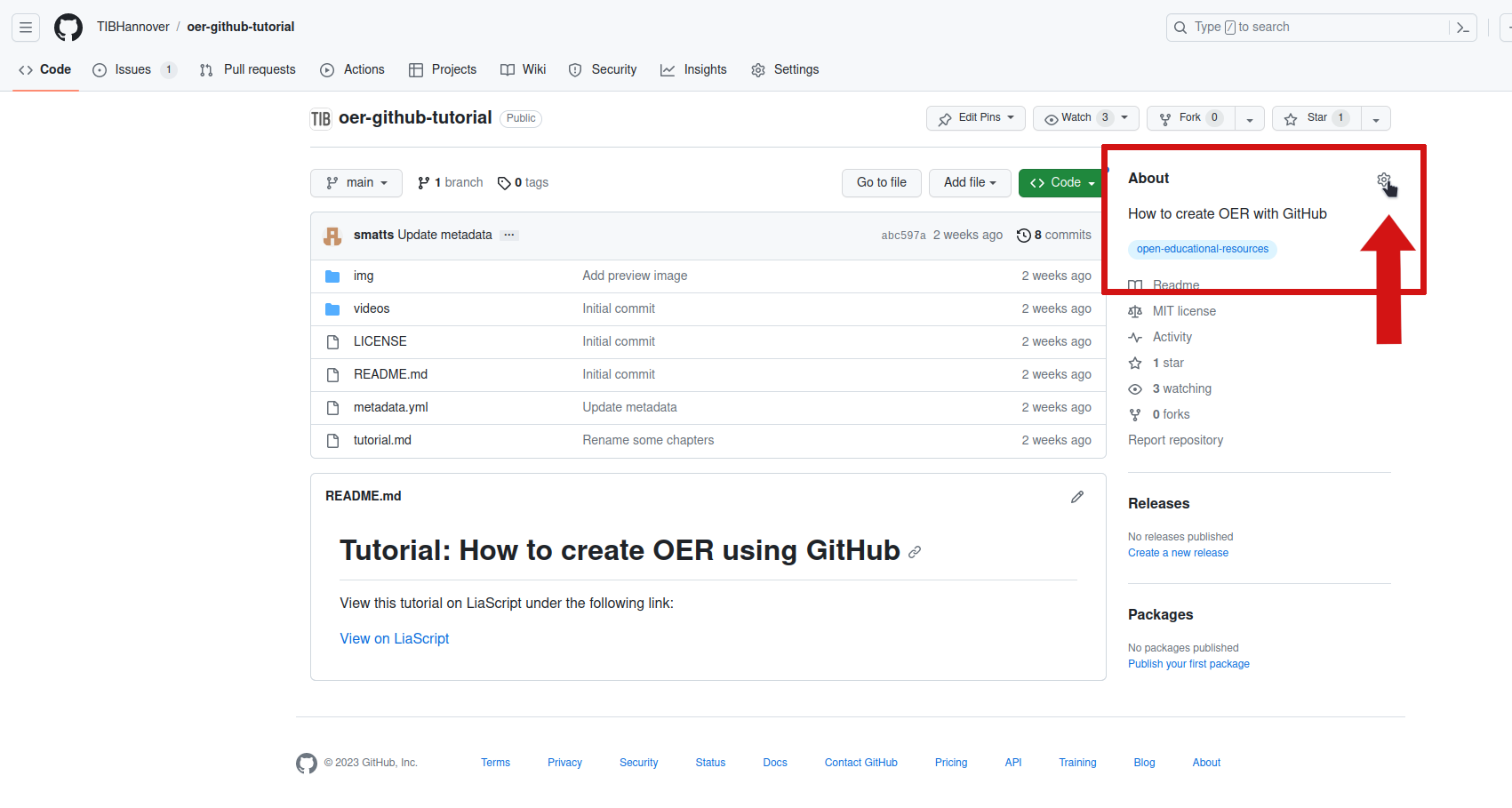Click the videos folder icon

pyautogui.click(x=332, y=309)
